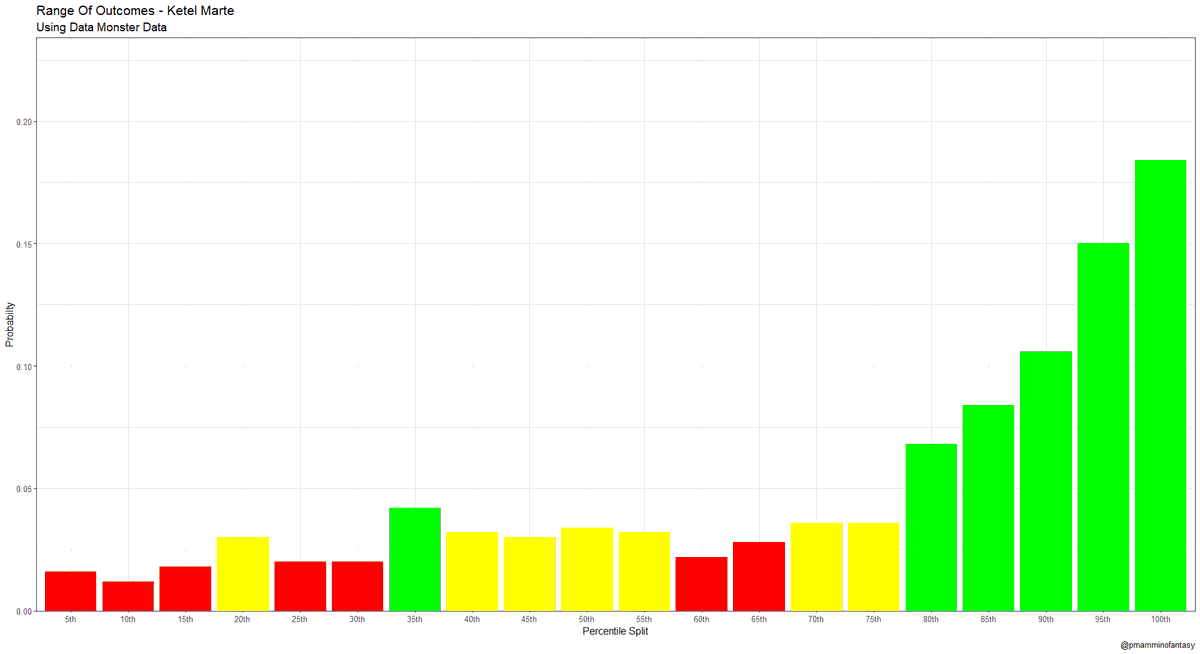The width and height of the screenshot is (1200, 654).
Task: Click the '5th' x-axis tick label
Action: click(x=71, y=620)
